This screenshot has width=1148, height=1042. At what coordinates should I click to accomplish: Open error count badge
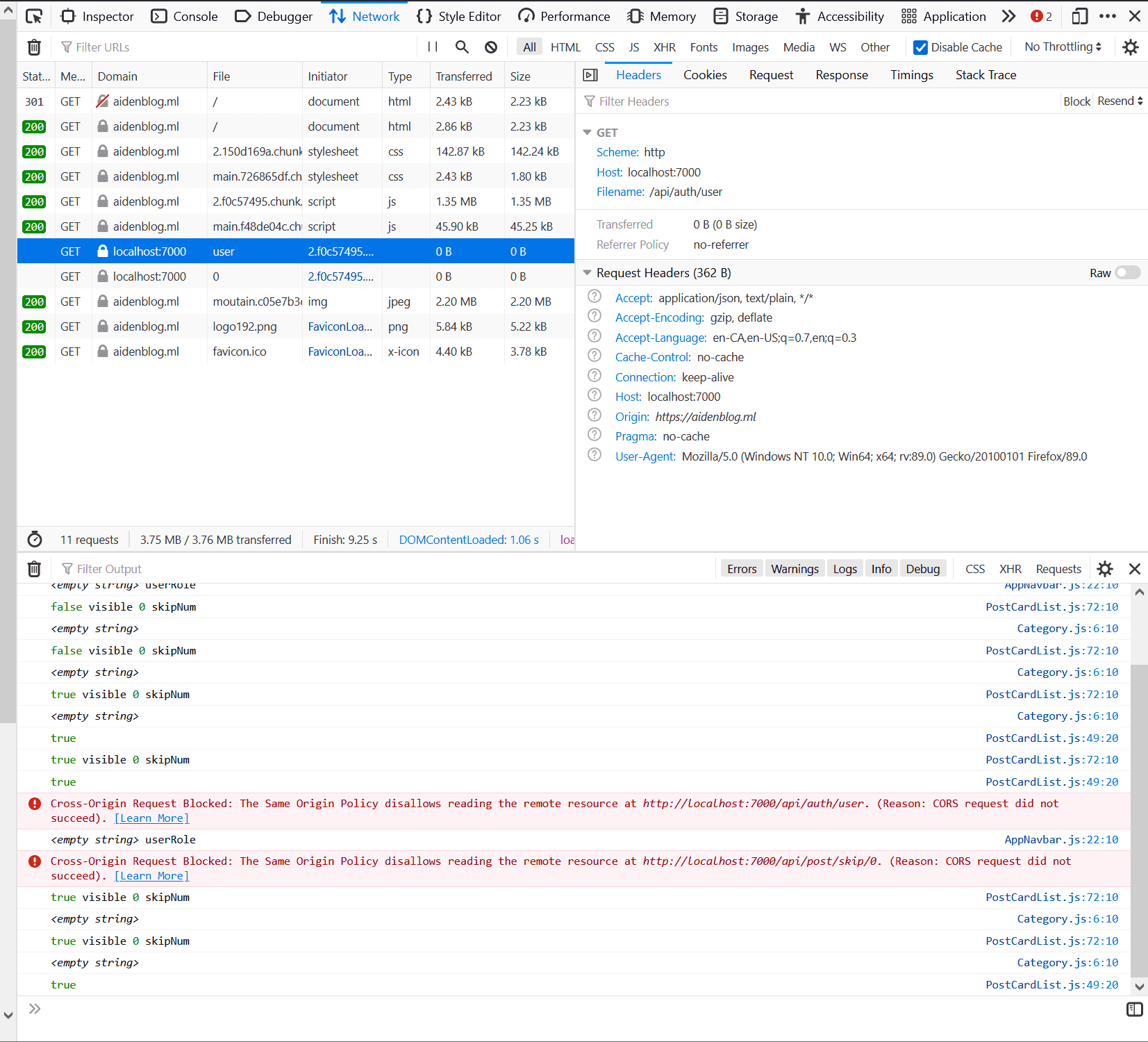[1041, 16]
